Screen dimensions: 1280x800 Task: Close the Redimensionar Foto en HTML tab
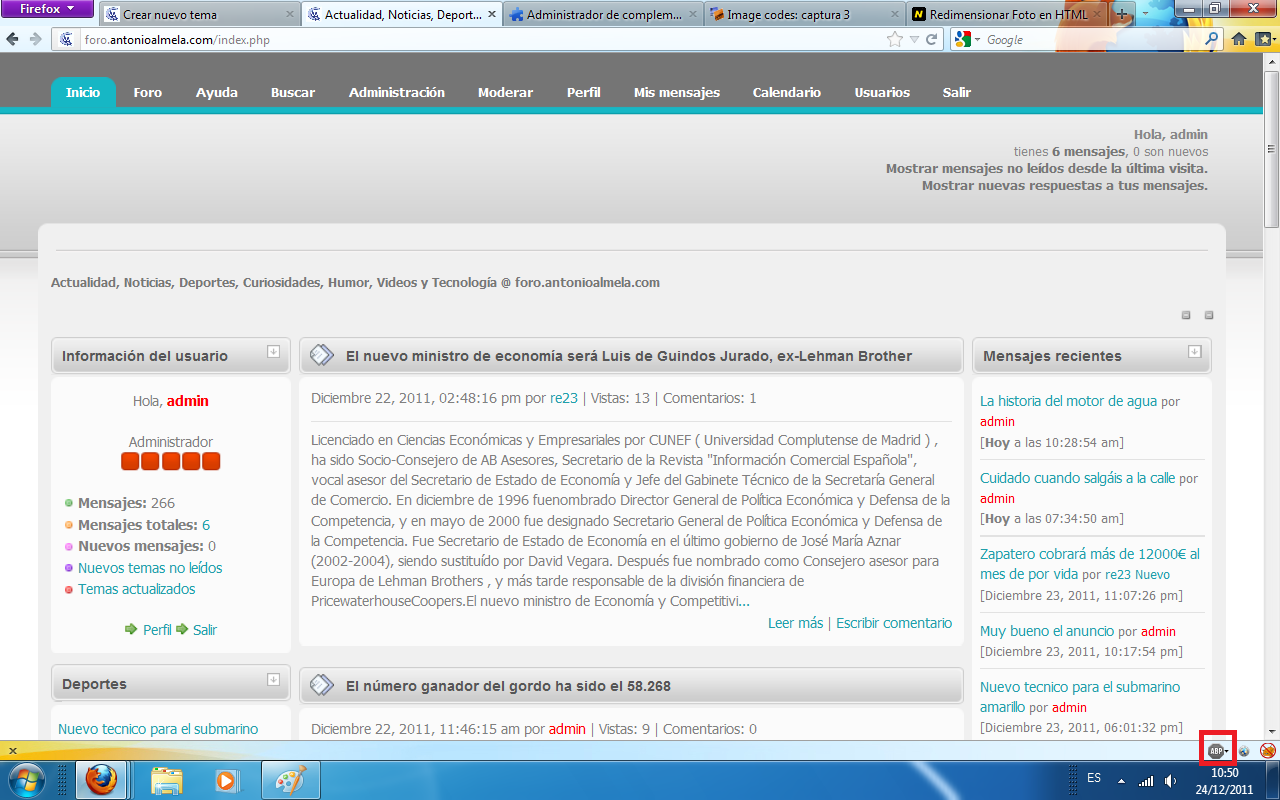click(1096, 15)
